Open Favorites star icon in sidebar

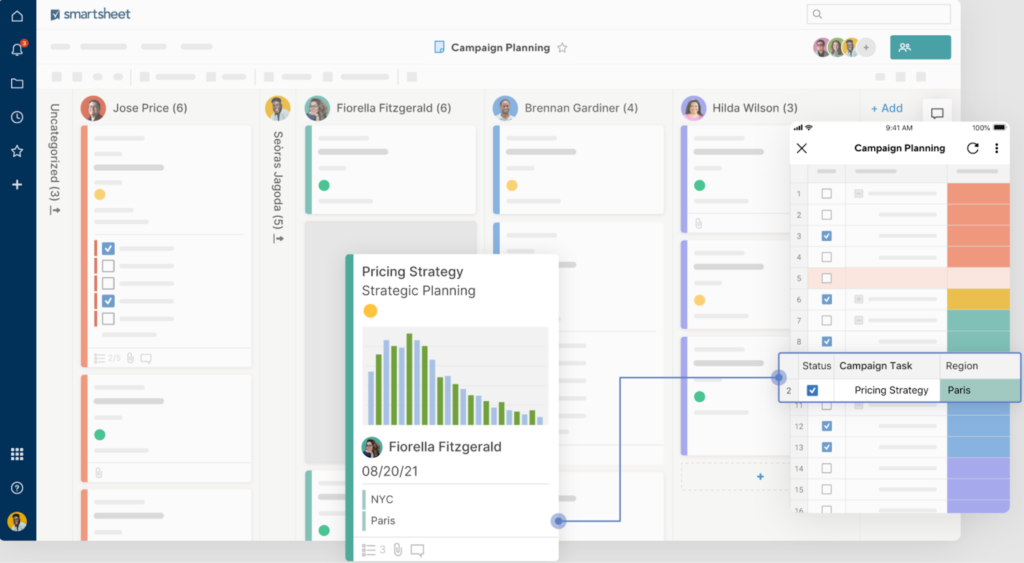(x=17, y=151)
